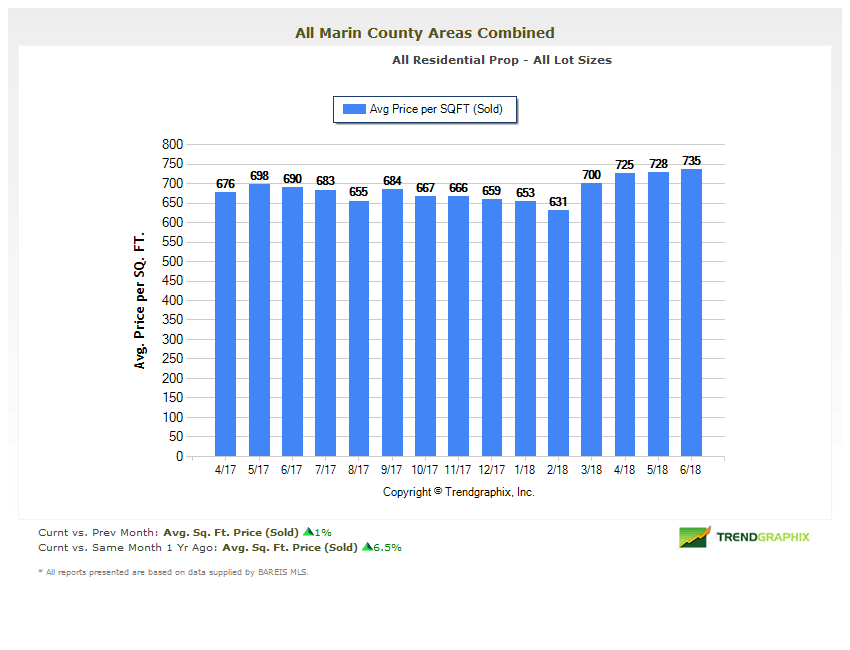Select the shortest 631 bar for 2/18
The width and height of the screenshot is (850, 650).
(557, 330)
